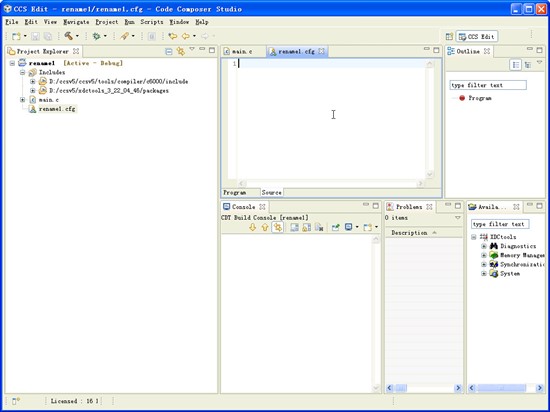Click Available view horizontal scrollbar thumb
Image resolution: width=550 pixels, height=412 pixels.
coord(502,388)
